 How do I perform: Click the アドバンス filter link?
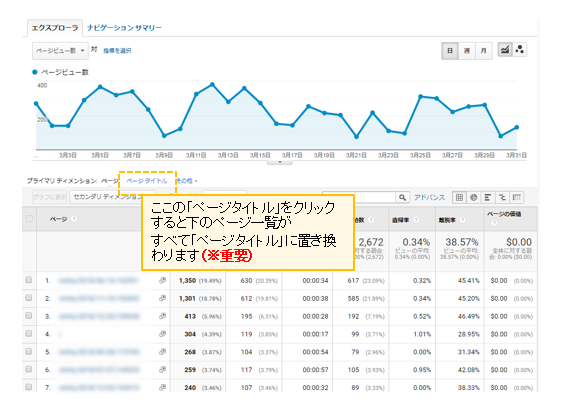pyautogui.click(x=429, y=198)
